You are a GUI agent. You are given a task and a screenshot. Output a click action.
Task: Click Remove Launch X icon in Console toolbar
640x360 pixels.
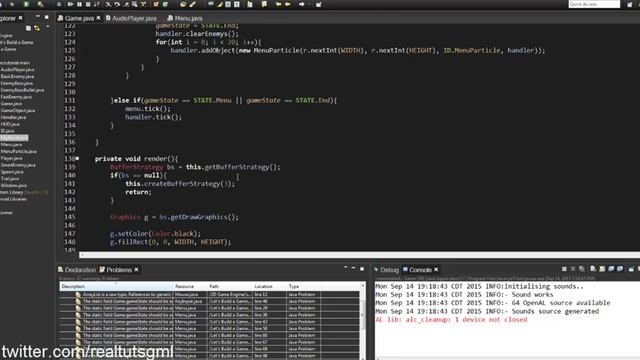[573, 269]
